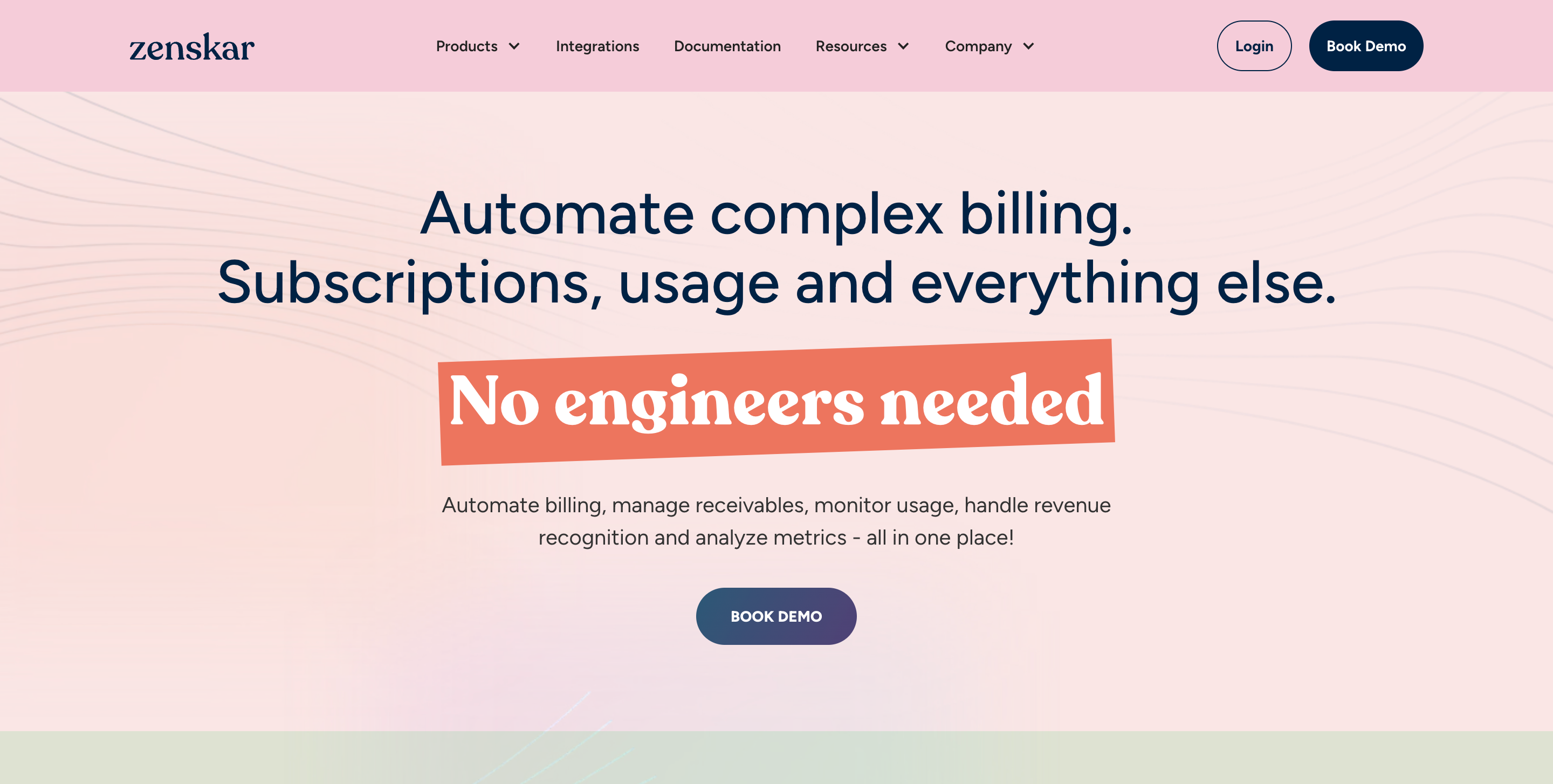Click the Products chevron arrow icon
Image resolution: width=1553 pixels, height=784 pixels.
click(x=515, y=46)
